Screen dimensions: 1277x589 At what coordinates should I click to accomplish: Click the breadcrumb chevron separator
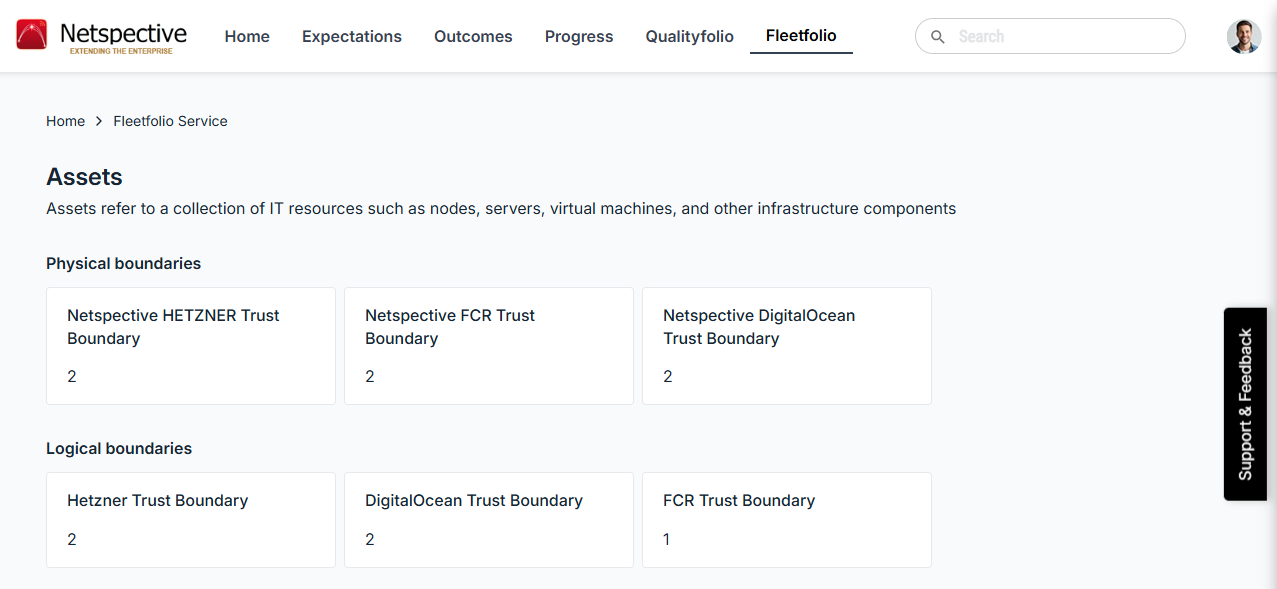(99, 121)
